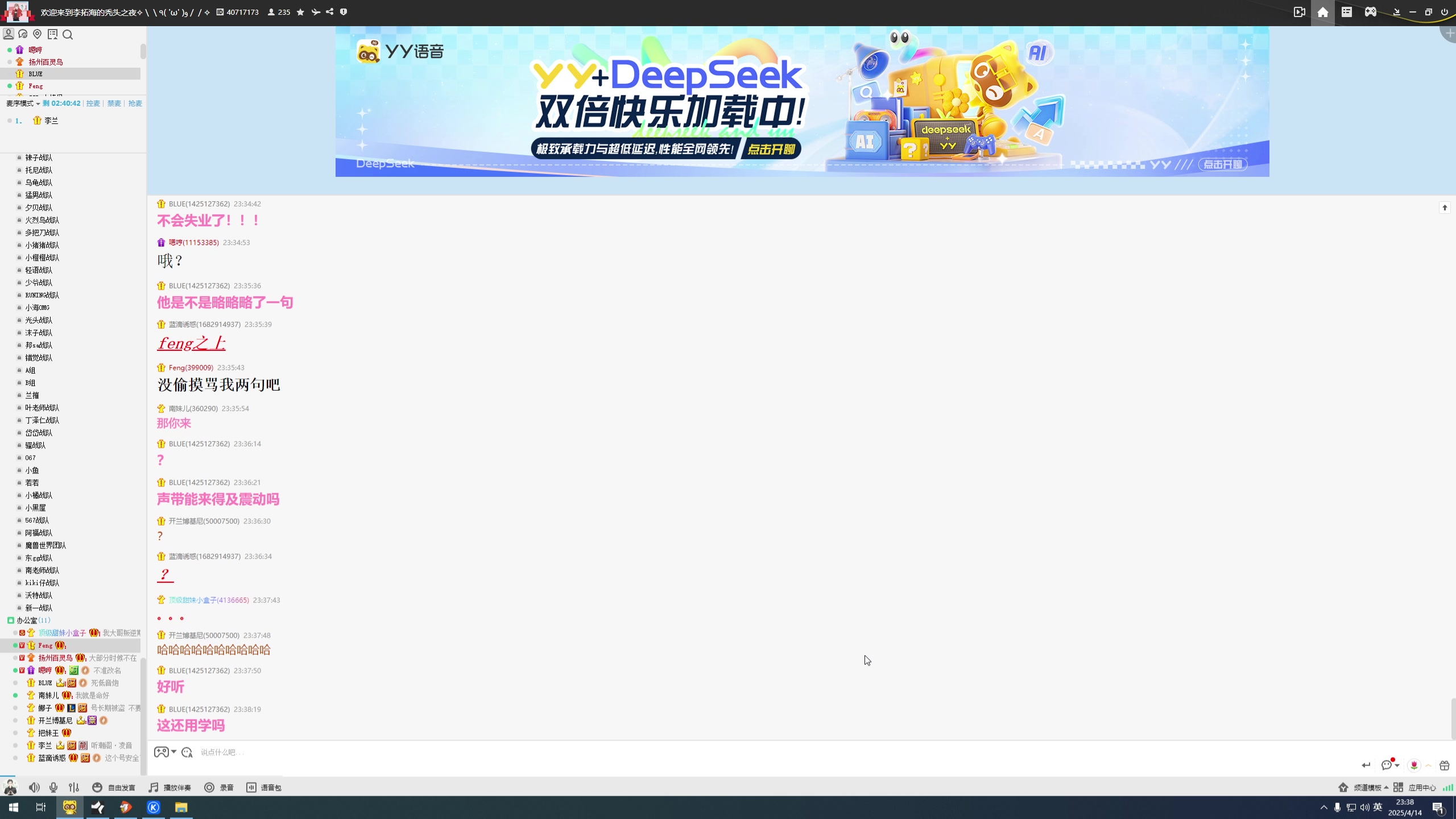Screen dimensions: 1456x819
Task: Open the gamepad dropdown beside chat input
Action: click(165, 752)
